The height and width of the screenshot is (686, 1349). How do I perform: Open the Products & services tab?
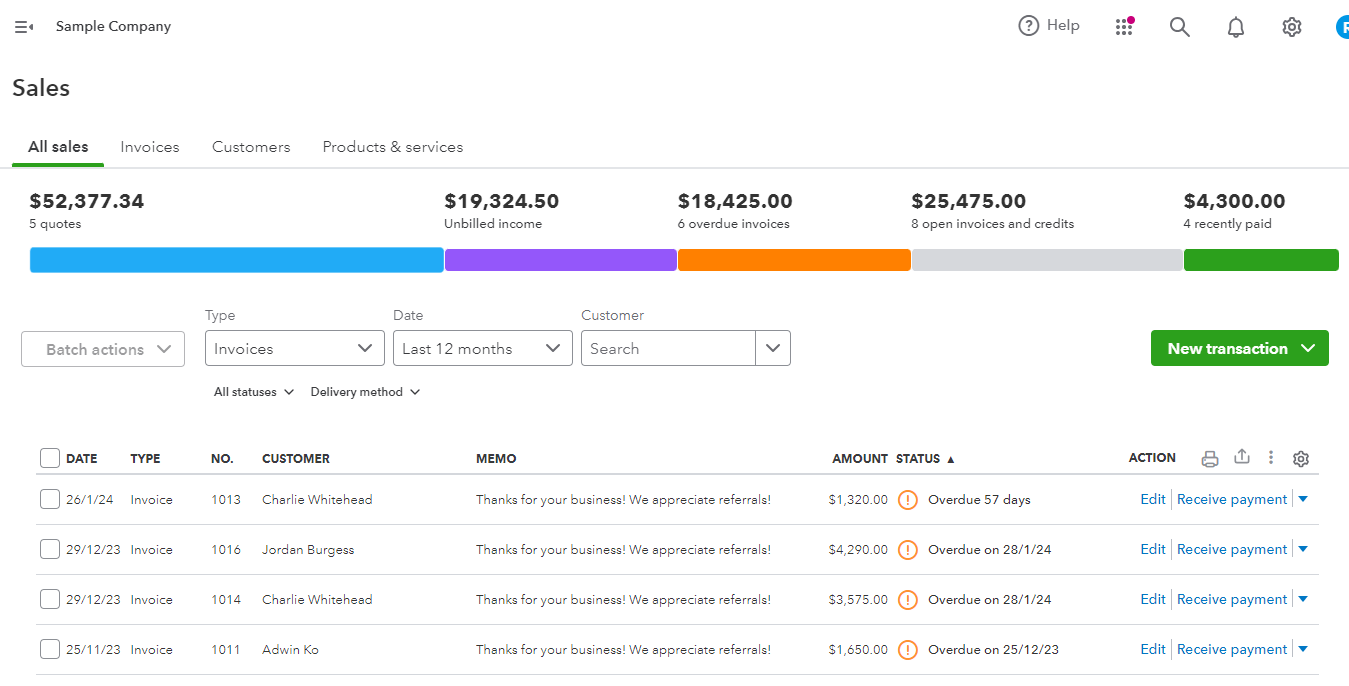pyautogui.click(x=392, y=146)
